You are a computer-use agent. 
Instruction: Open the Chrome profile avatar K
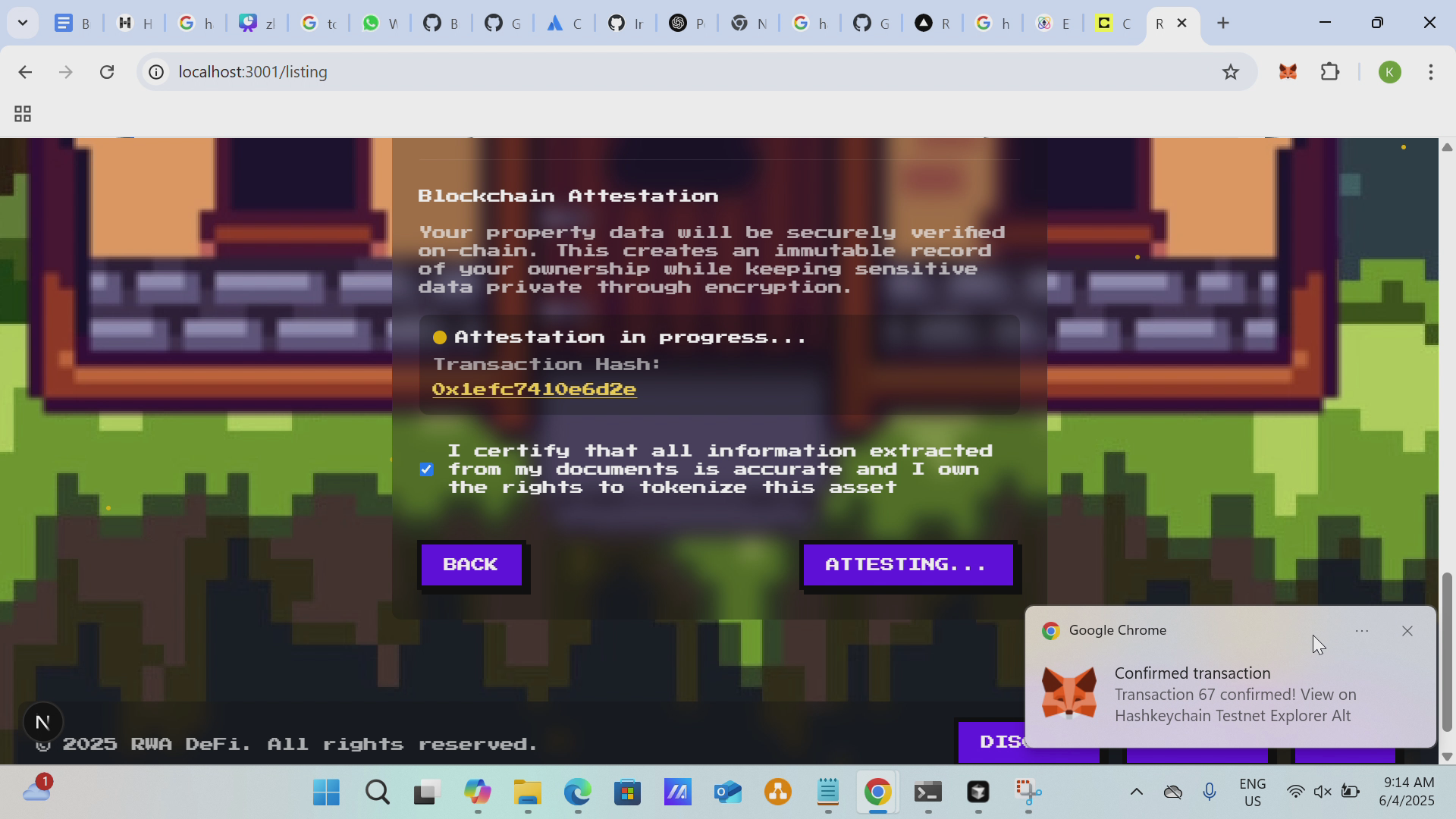(x=1389, y=72)
